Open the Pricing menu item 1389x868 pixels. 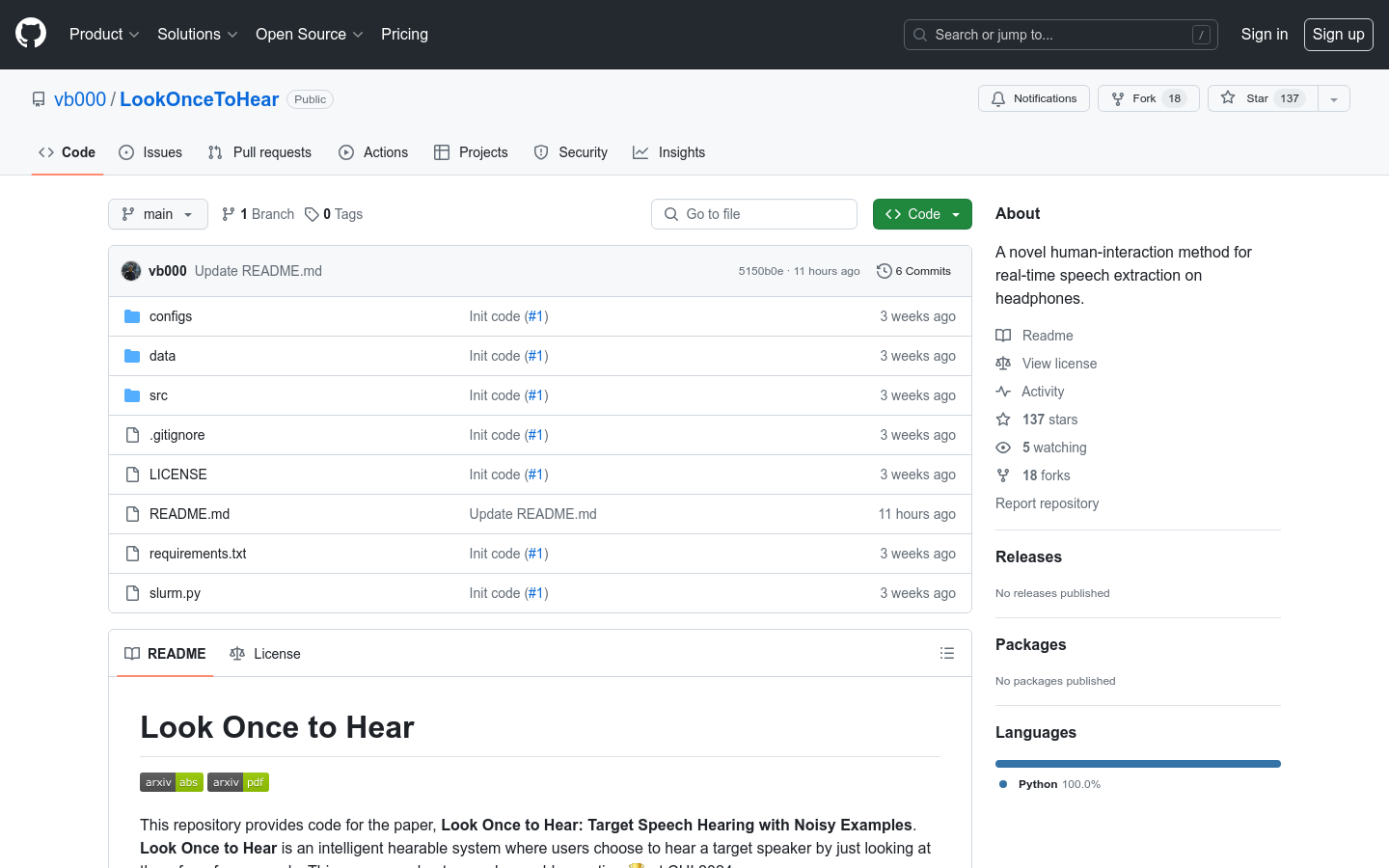pyautogui.click(x=404, y=34)
